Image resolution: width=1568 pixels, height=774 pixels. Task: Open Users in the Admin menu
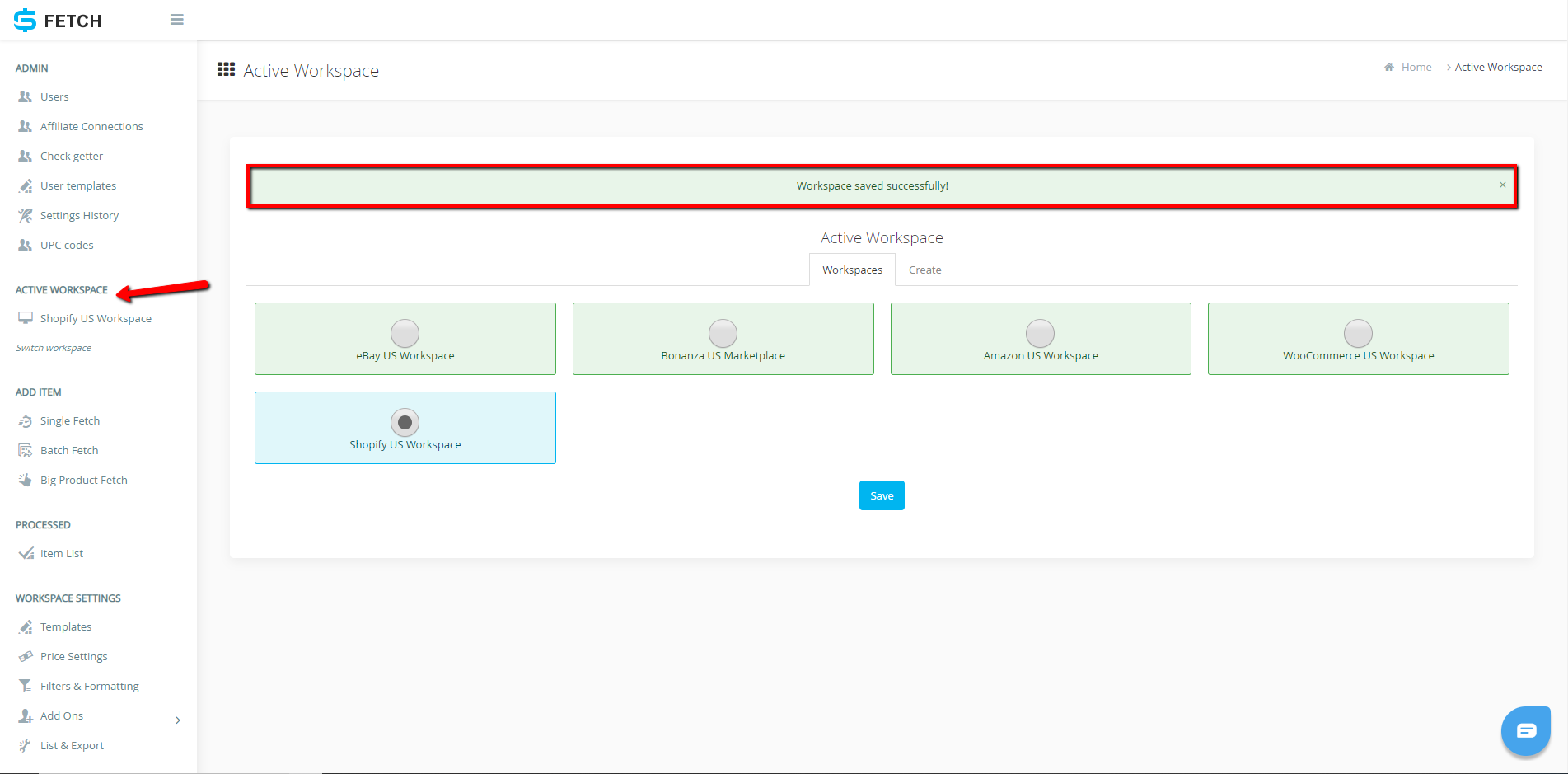click(54, 96)
